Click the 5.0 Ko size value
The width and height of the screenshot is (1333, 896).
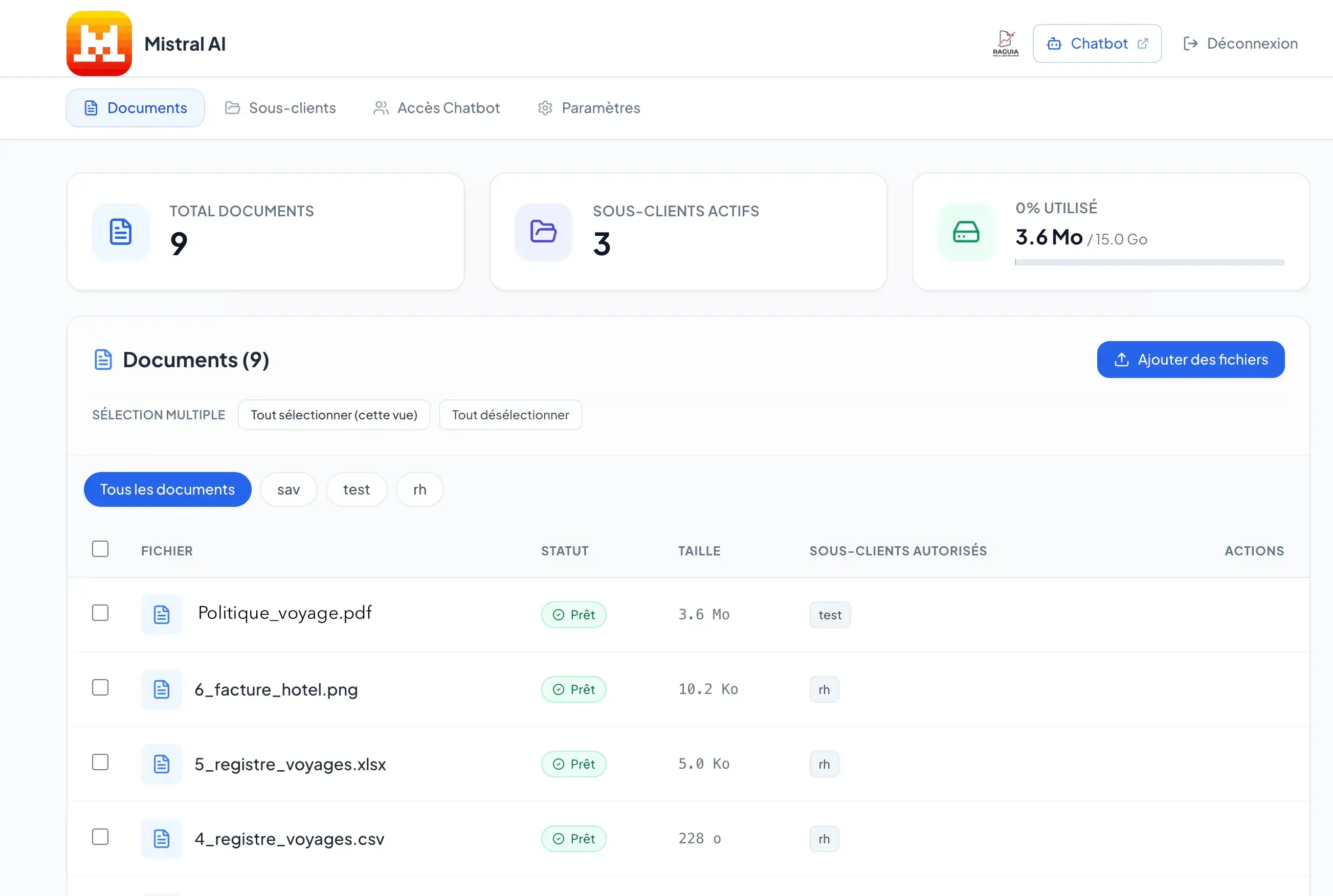pos(703,765)
